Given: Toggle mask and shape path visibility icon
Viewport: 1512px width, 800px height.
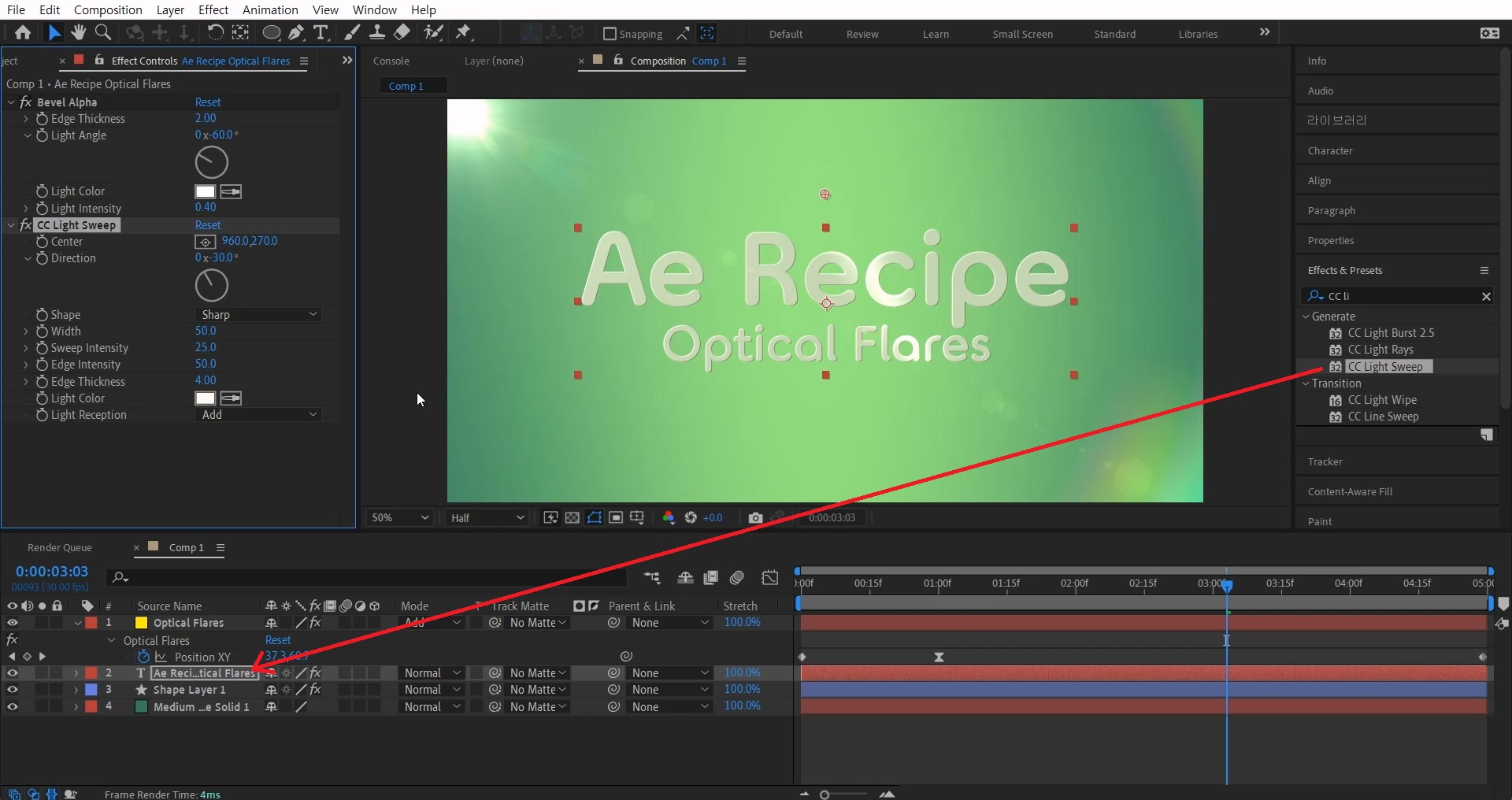Looking at the screenshot, I should 595,517.
